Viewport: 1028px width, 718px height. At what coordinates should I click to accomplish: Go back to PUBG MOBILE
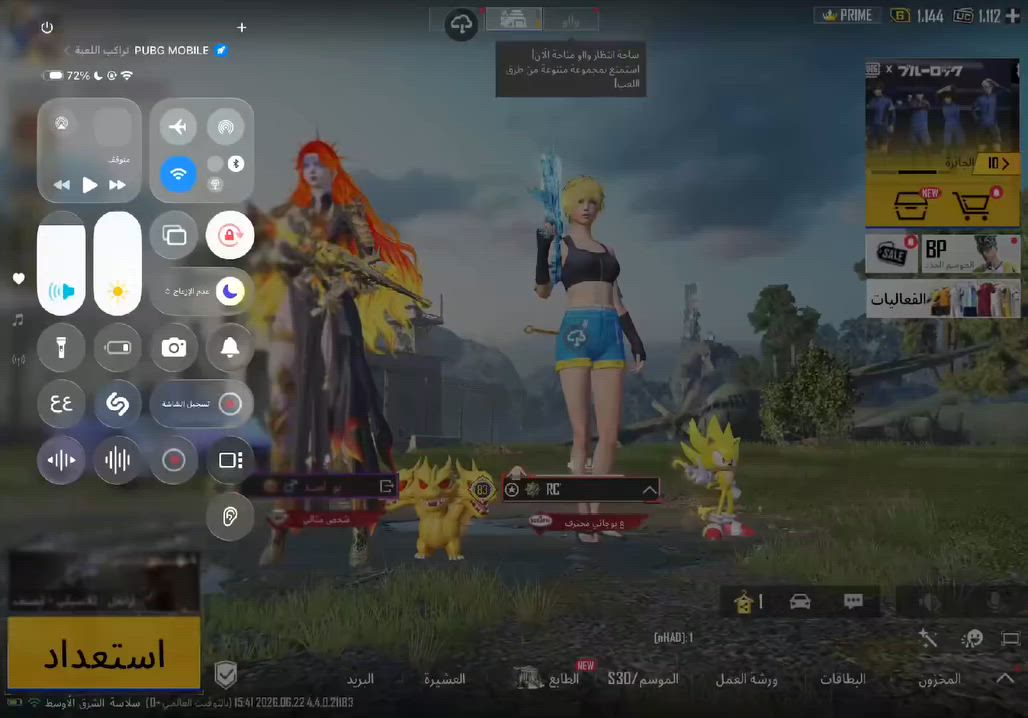tap(146, 50)
